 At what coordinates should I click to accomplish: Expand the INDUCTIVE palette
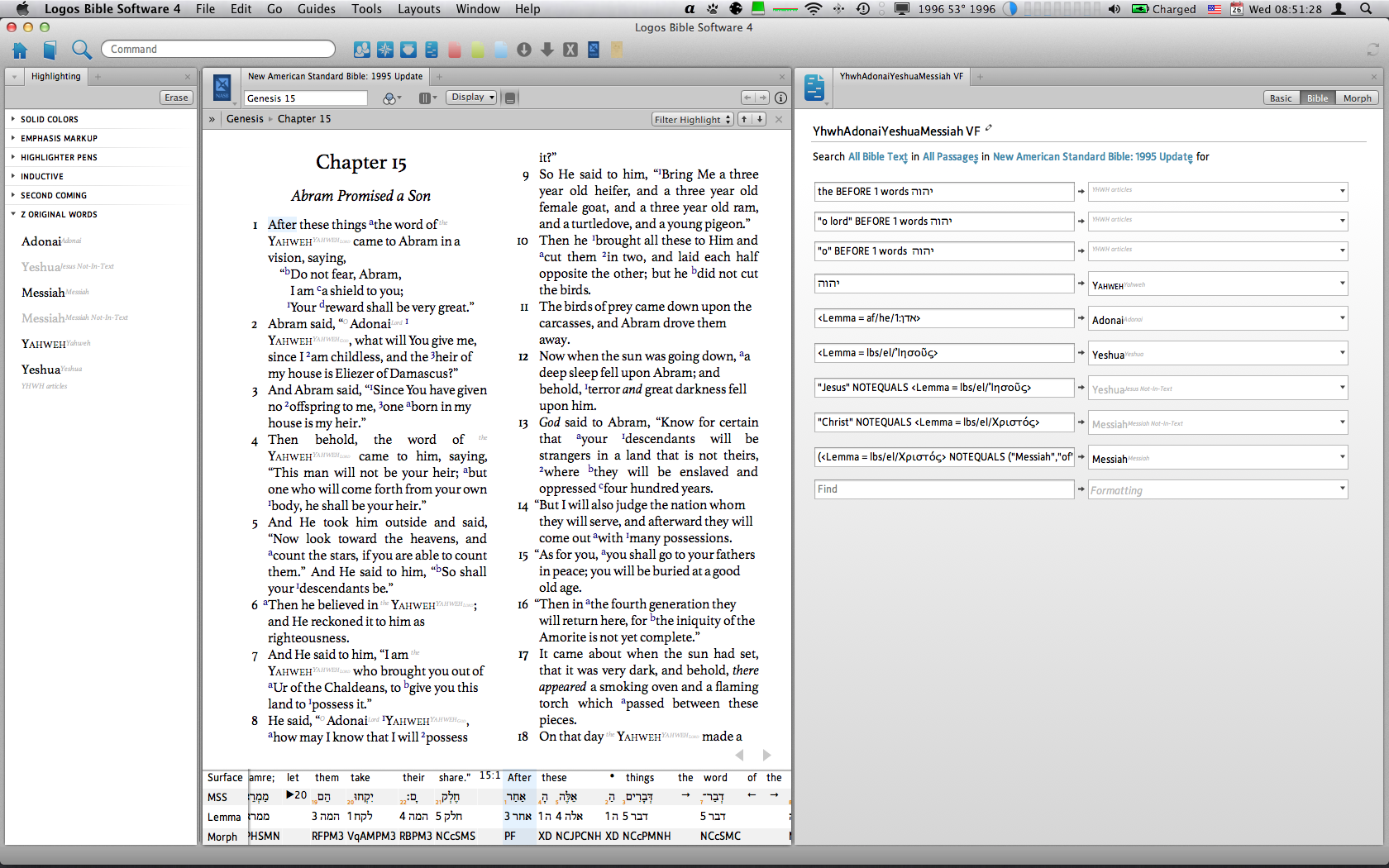[13, 176]
